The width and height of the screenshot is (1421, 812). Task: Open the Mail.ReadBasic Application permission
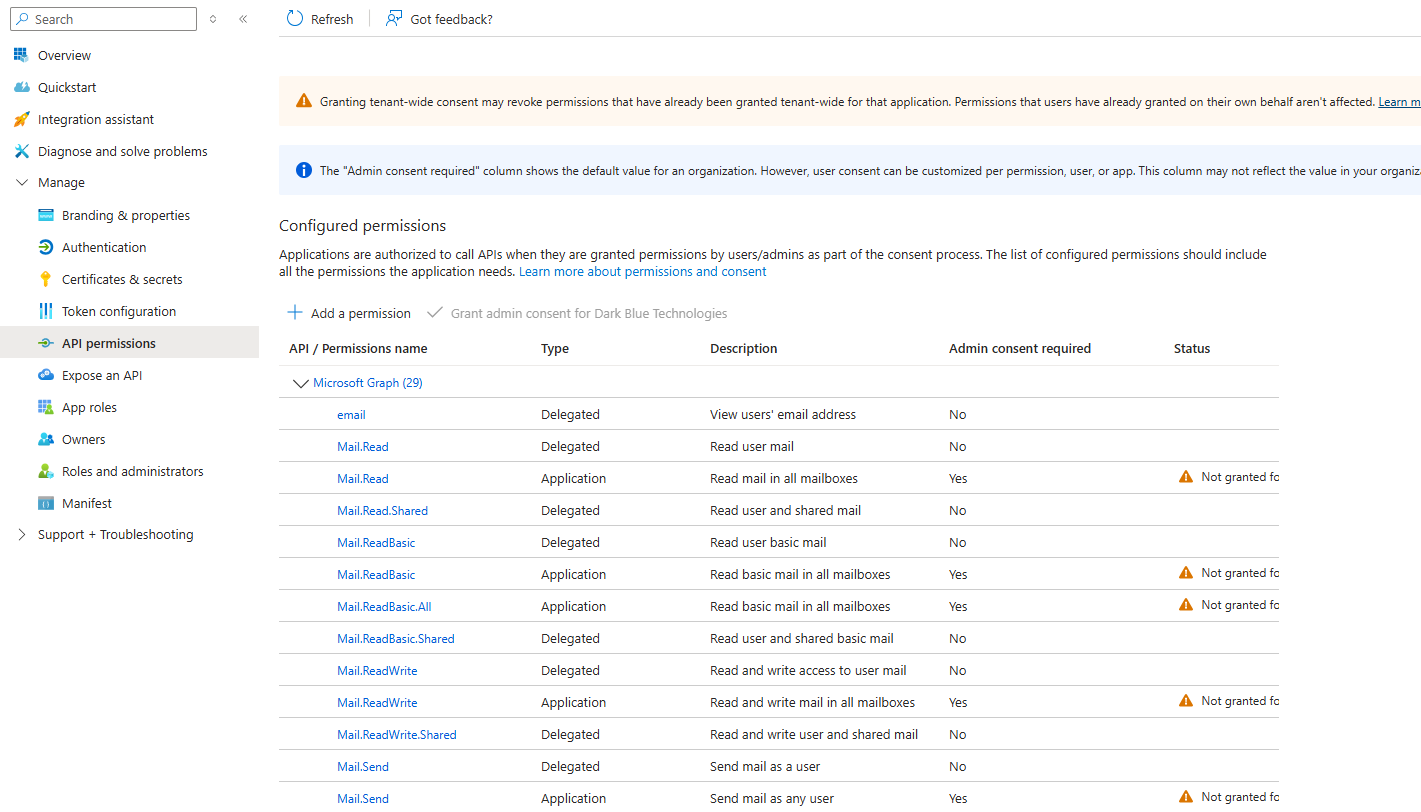[376, 574]
